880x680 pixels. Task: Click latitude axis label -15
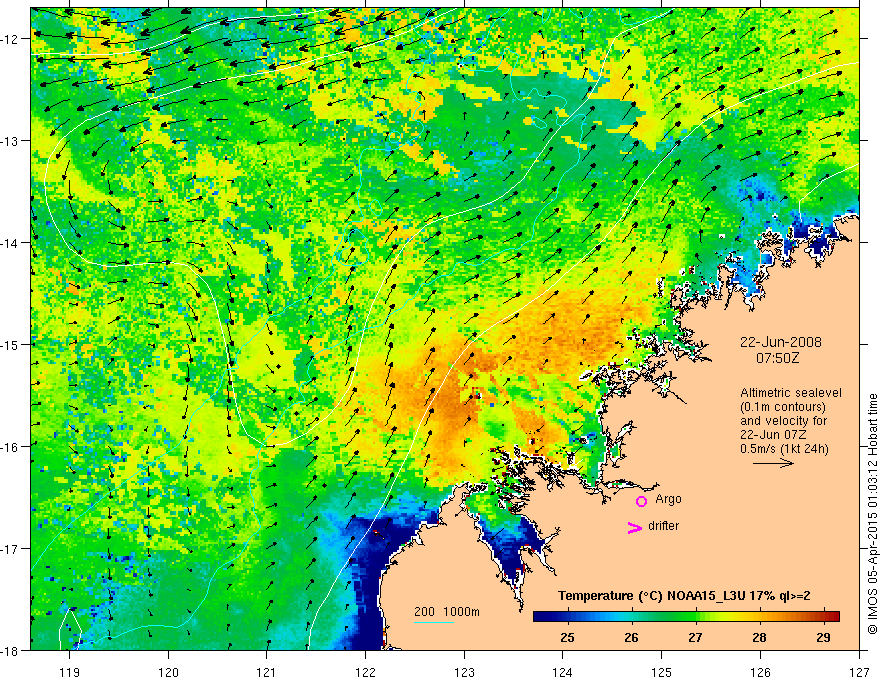[x=11, y=344]
